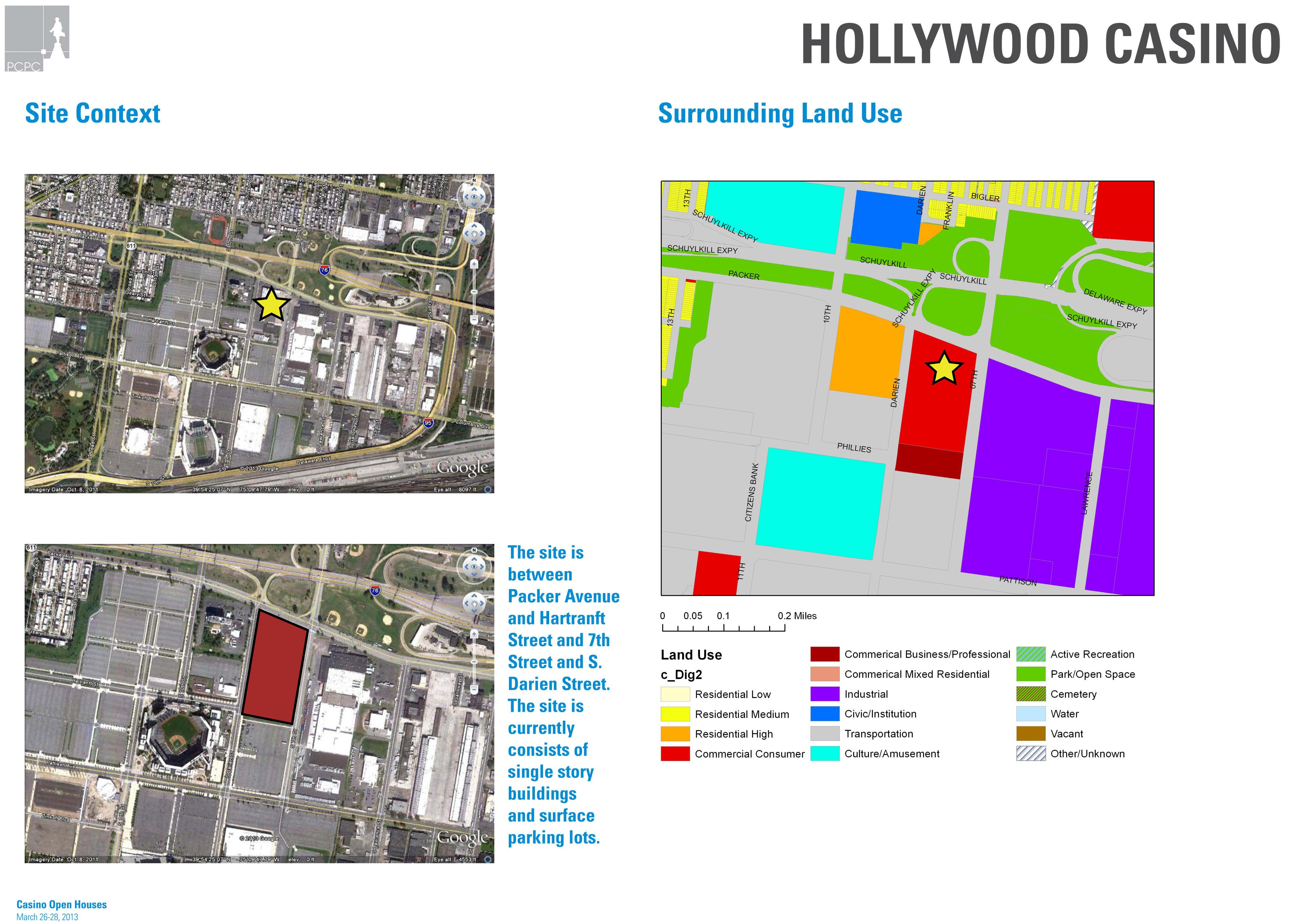Screen dimensions: 1313x924
Task: Click the 'Packer Avenue' line in the site description
Action: (564, 596)
